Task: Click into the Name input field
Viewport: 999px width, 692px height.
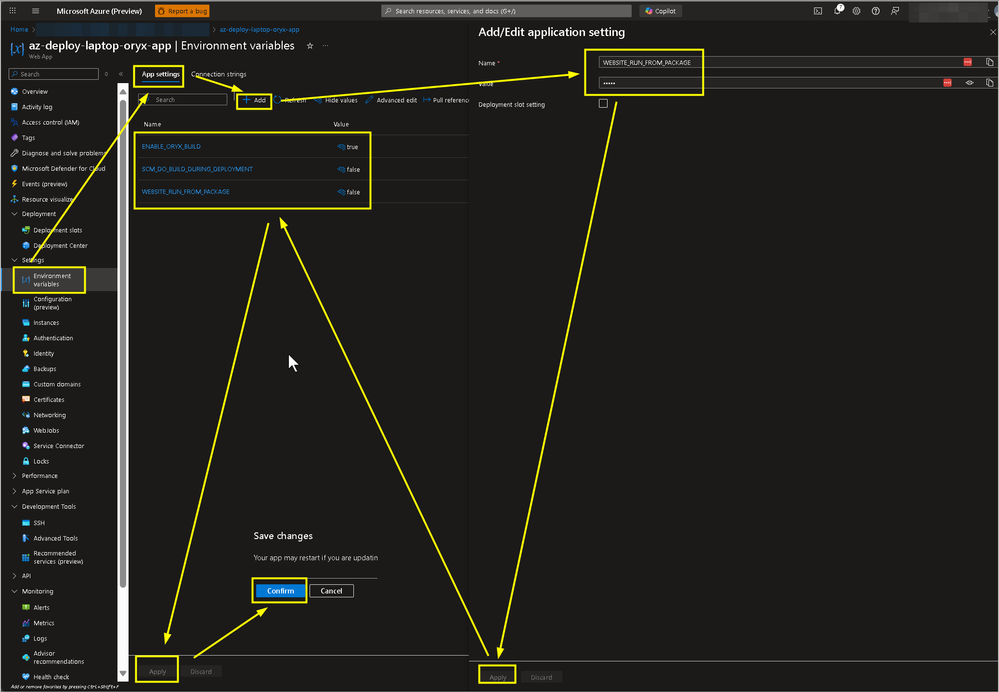Action: point(780,62)
